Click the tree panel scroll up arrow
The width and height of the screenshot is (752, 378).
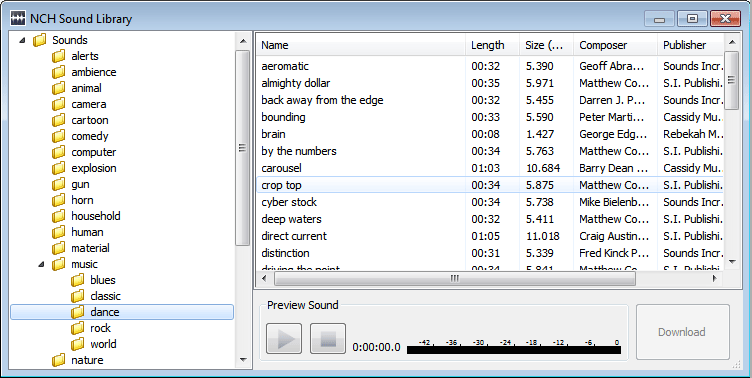click(243, 41)
